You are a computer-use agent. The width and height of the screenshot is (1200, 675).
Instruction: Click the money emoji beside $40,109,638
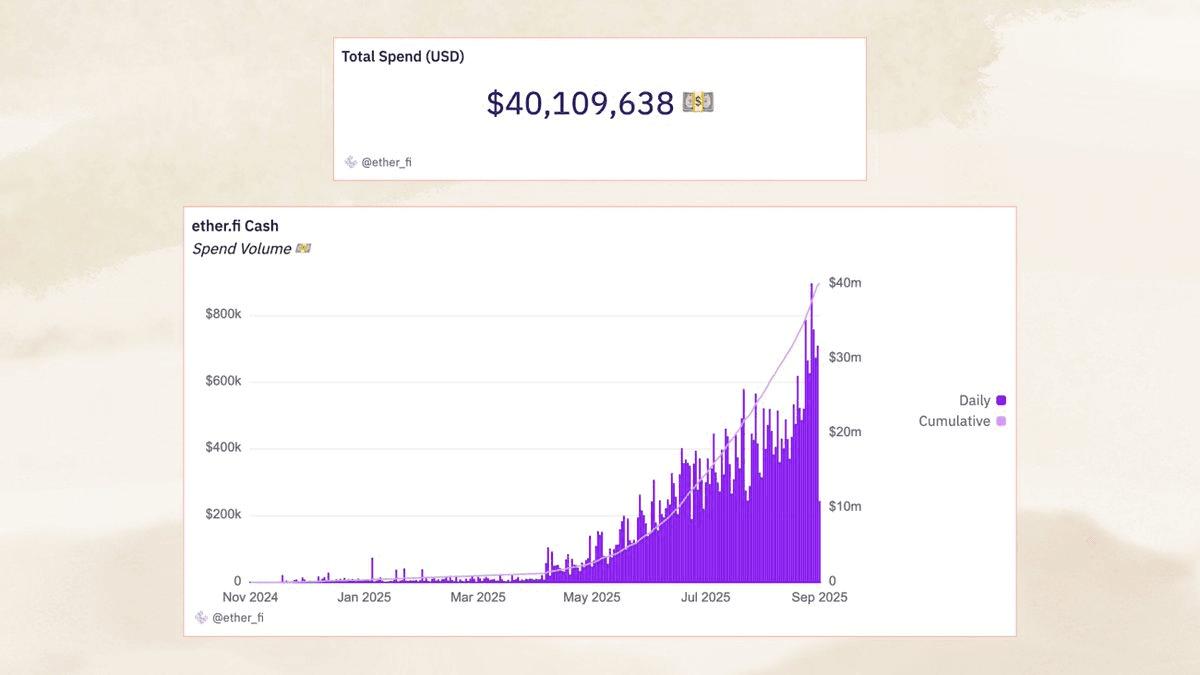[698, 102]
